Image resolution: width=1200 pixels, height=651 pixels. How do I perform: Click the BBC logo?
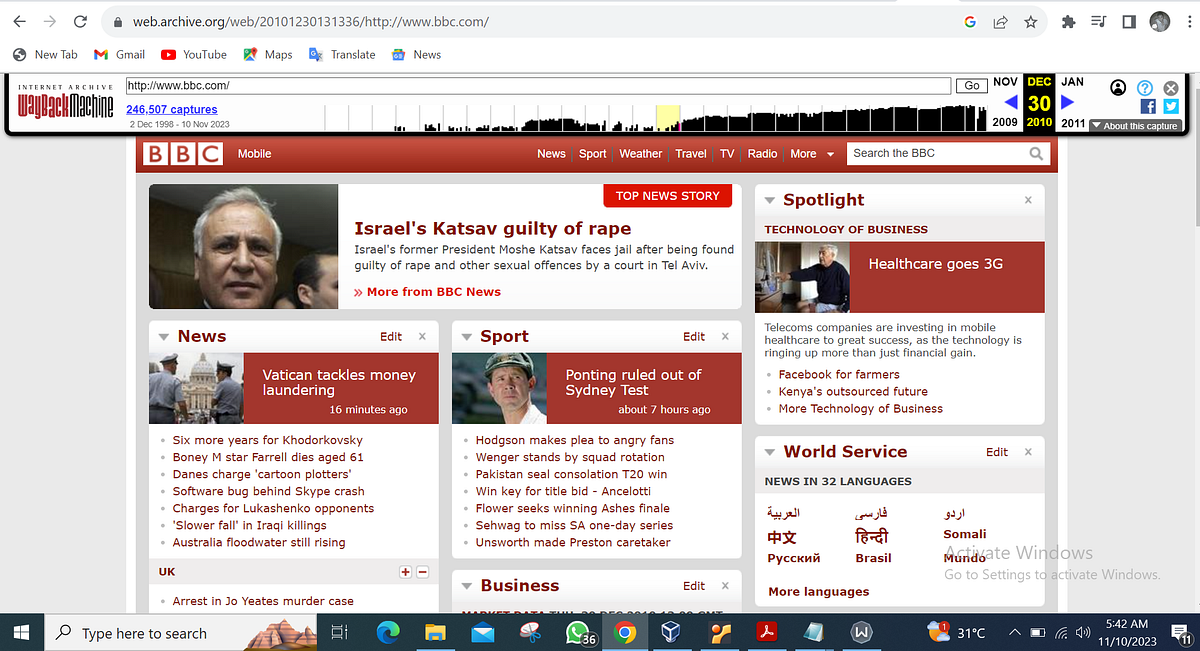(x=183, y=154)
